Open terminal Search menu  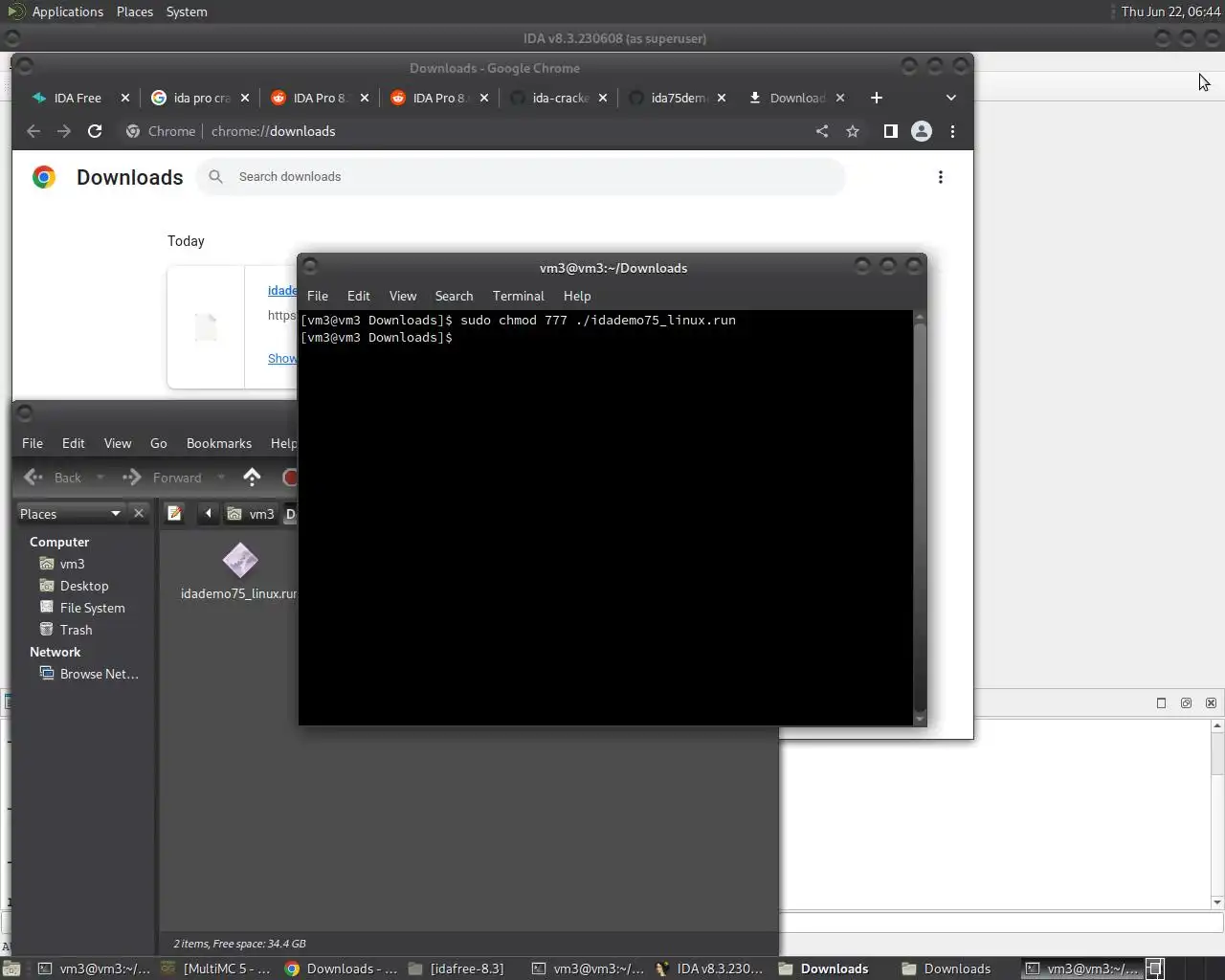point(454,296)
